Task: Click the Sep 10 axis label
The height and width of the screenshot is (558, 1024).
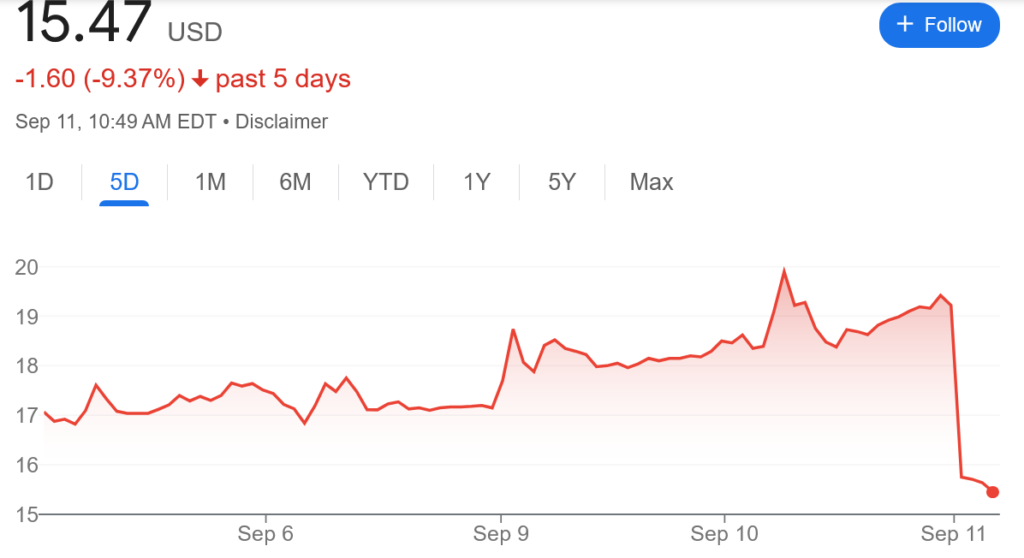Action: 724,534
